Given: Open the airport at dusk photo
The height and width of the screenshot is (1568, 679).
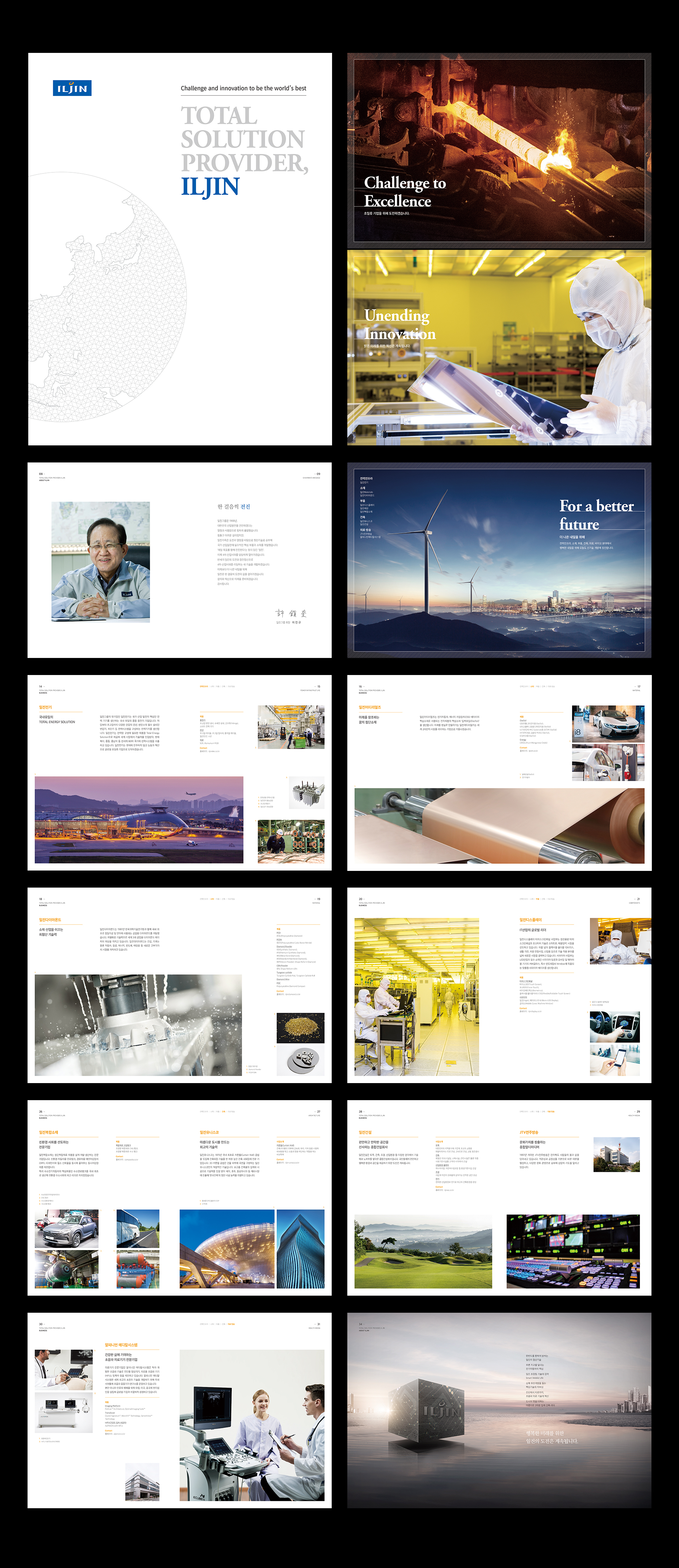Looking at the screenshot, I should coord(139,820).
